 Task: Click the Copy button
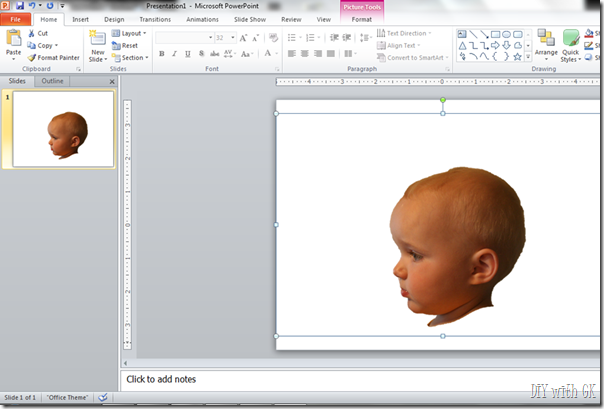(x=40, y=45)
